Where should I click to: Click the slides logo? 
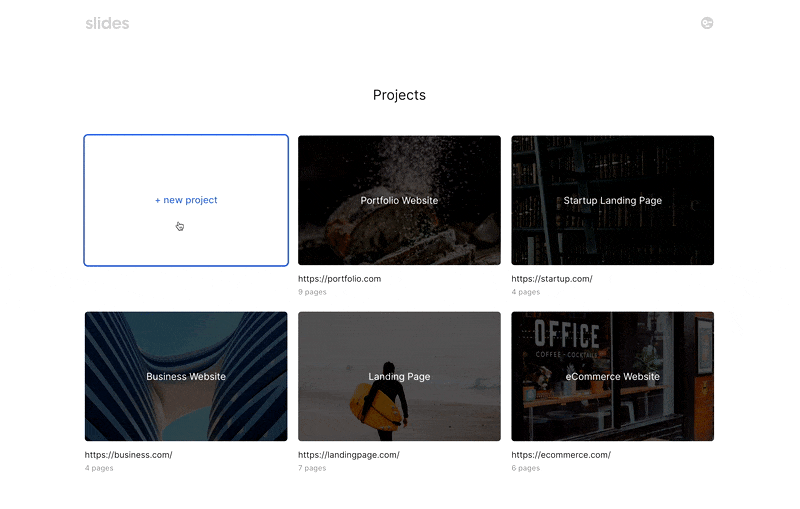coord(107,23)
